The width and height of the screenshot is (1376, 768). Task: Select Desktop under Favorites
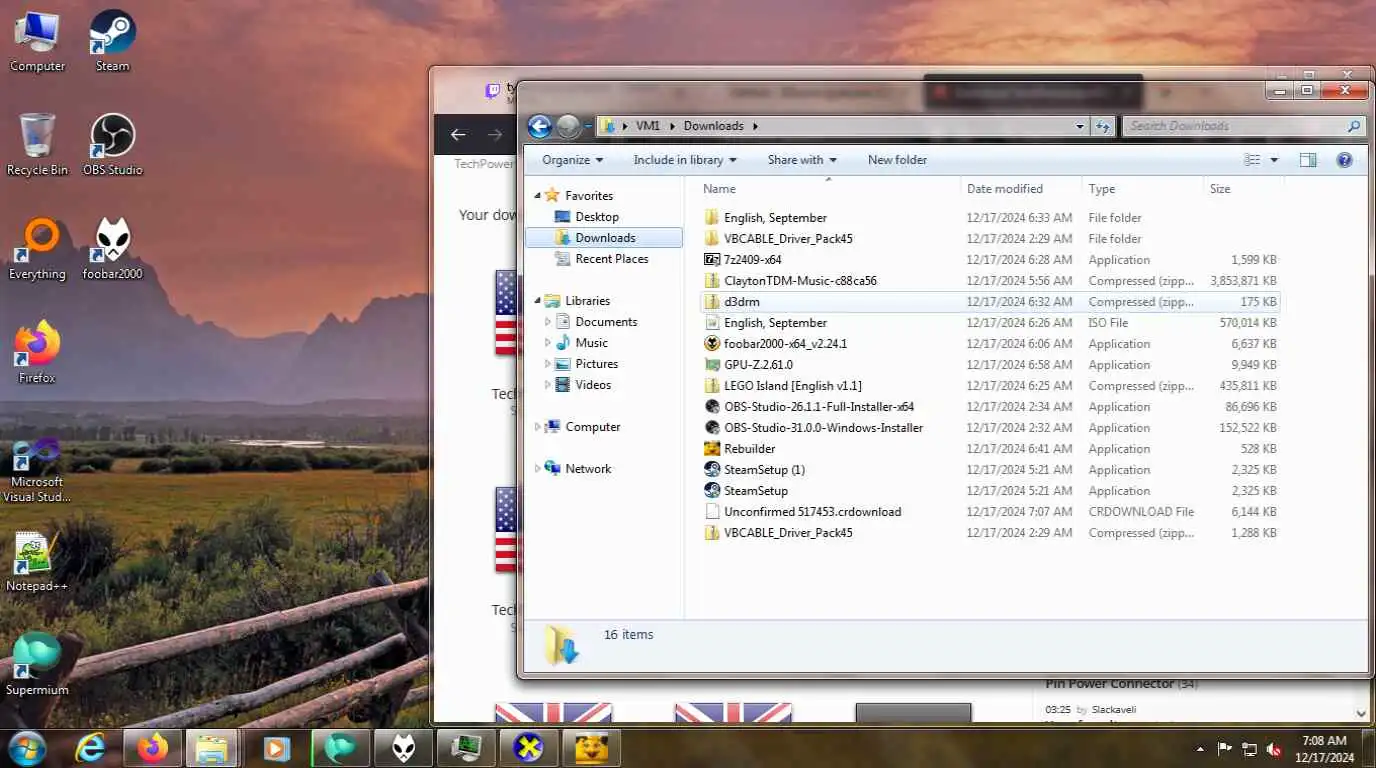[597, 217]
